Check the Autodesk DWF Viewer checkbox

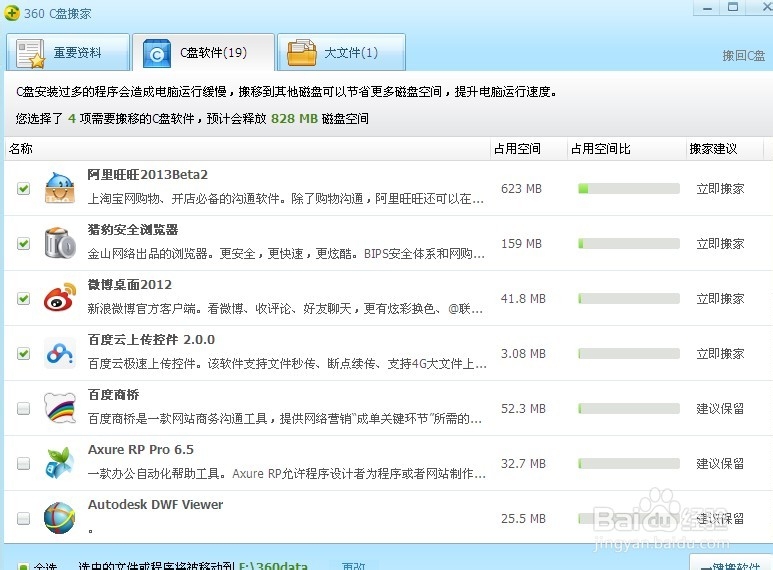(x=23, y=518)
